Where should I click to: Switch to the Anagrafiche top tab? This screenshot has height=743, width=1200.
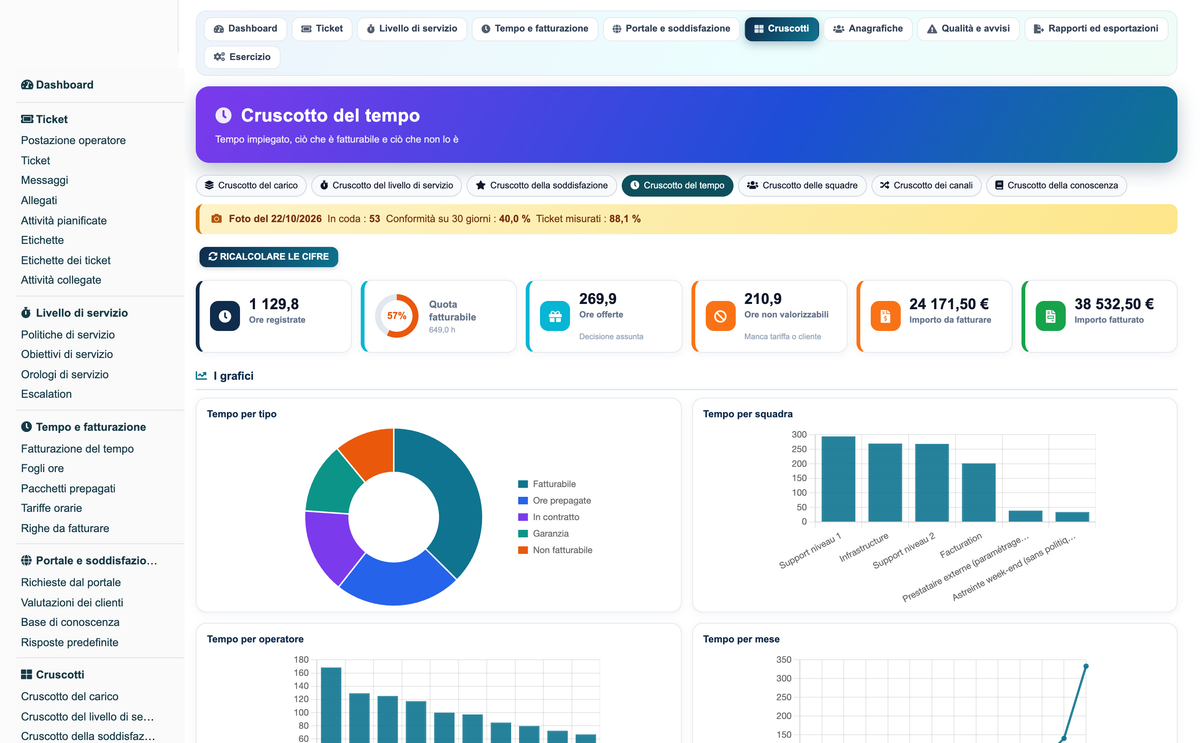point(867,29)
